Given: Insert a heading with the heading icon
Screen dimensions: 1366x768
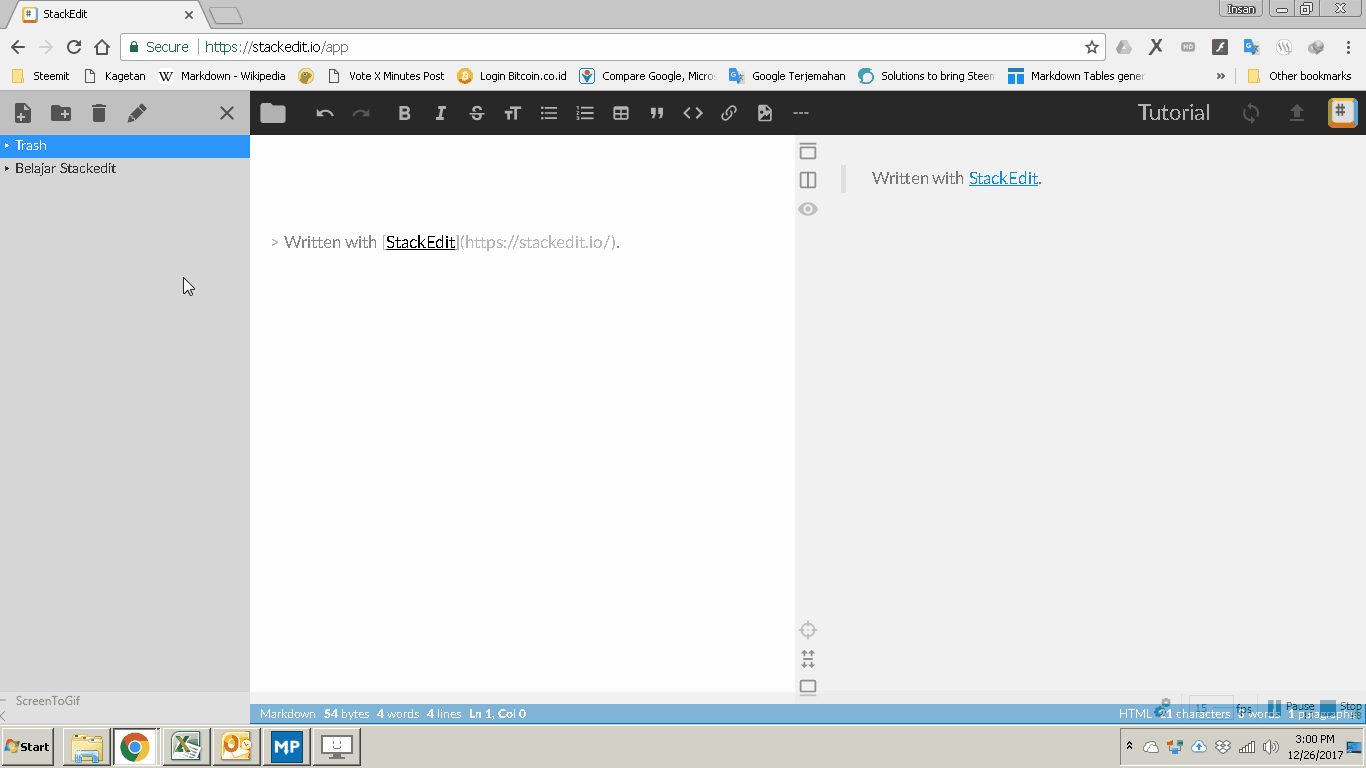Looking at the screenshot, I should [513, 113].
